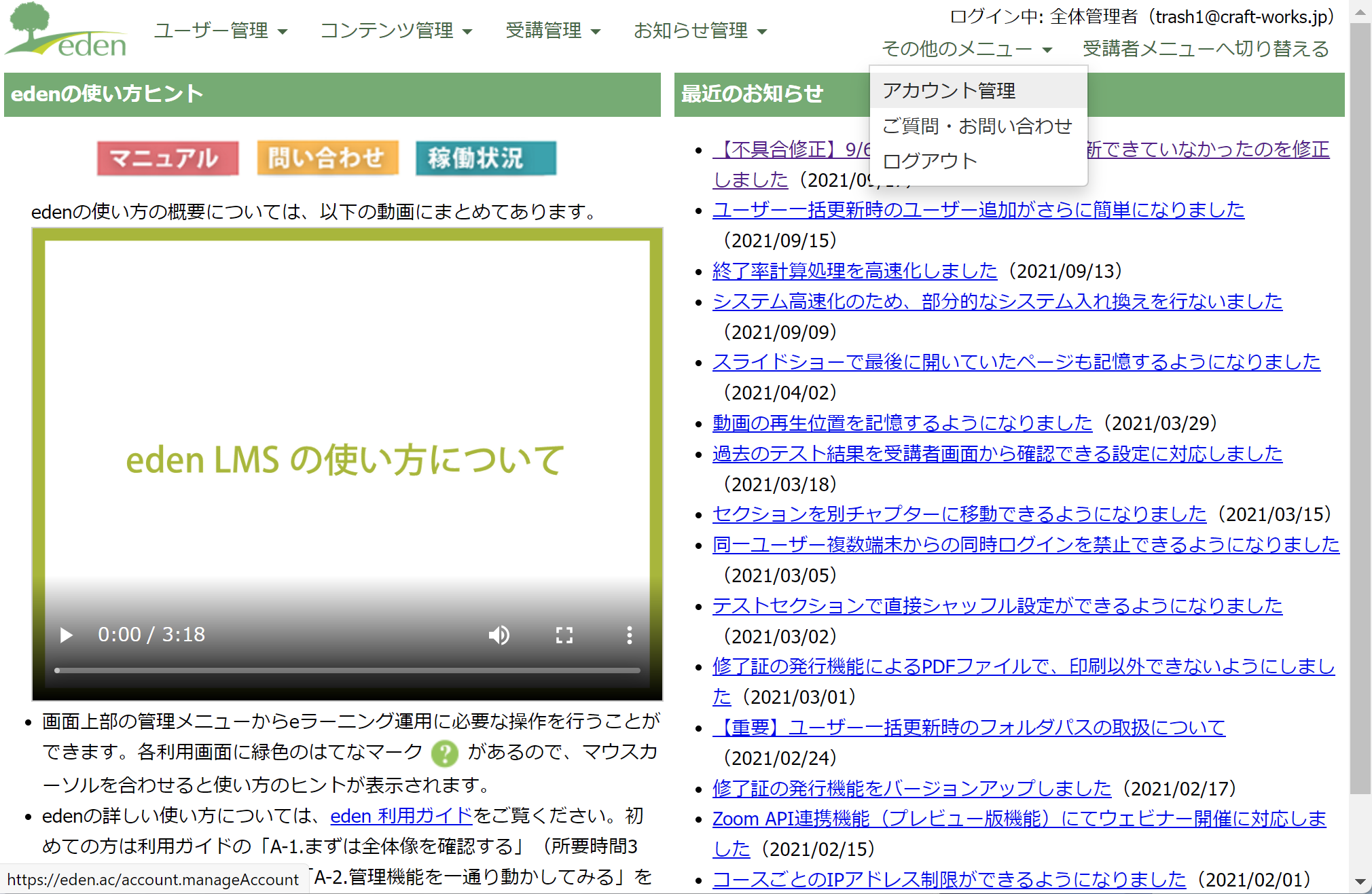Expand the ユーザー管理 dropdown menu
This screenshot has height=894, width=1372.
point(221,31)
